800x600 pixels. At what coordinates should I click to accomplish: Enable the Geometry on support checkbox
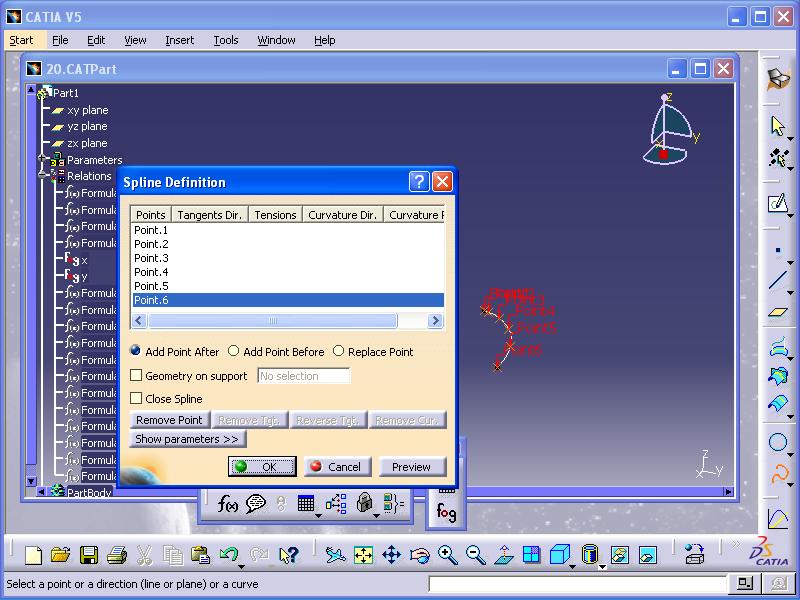(x=137, y=376)
